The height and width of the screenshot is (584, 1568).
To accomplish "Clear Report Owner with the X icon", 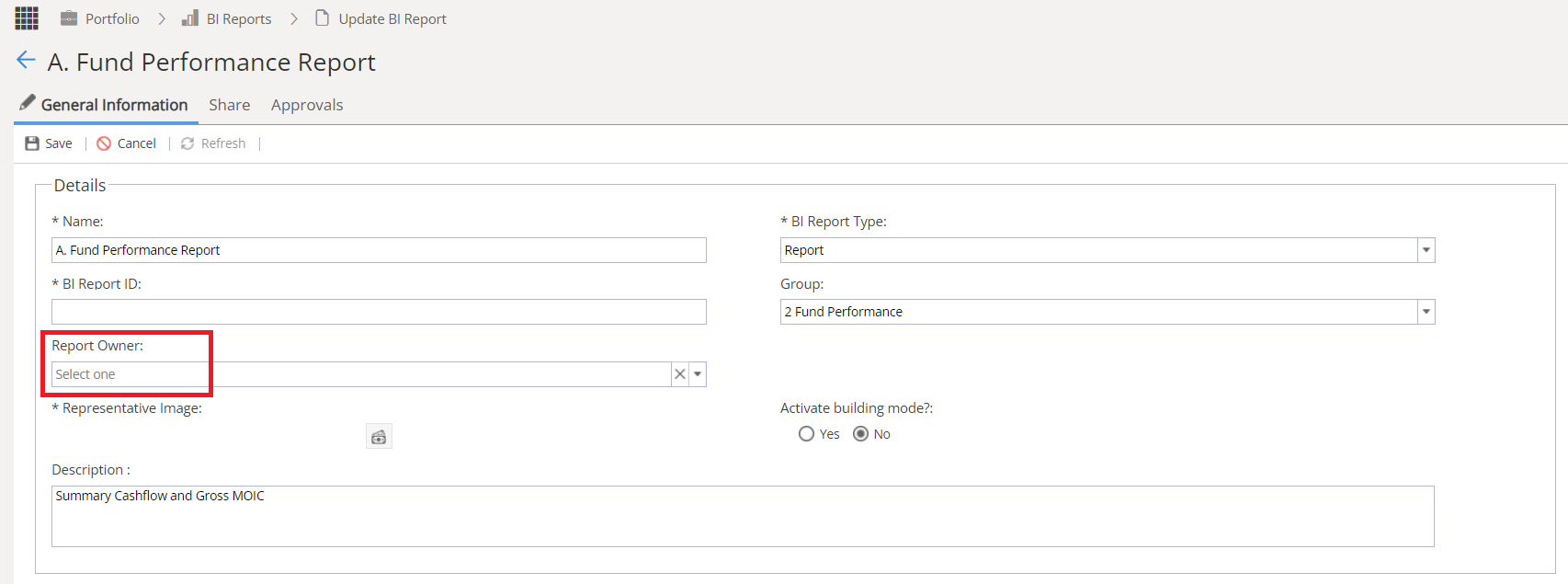I will [x=680, y=374].
